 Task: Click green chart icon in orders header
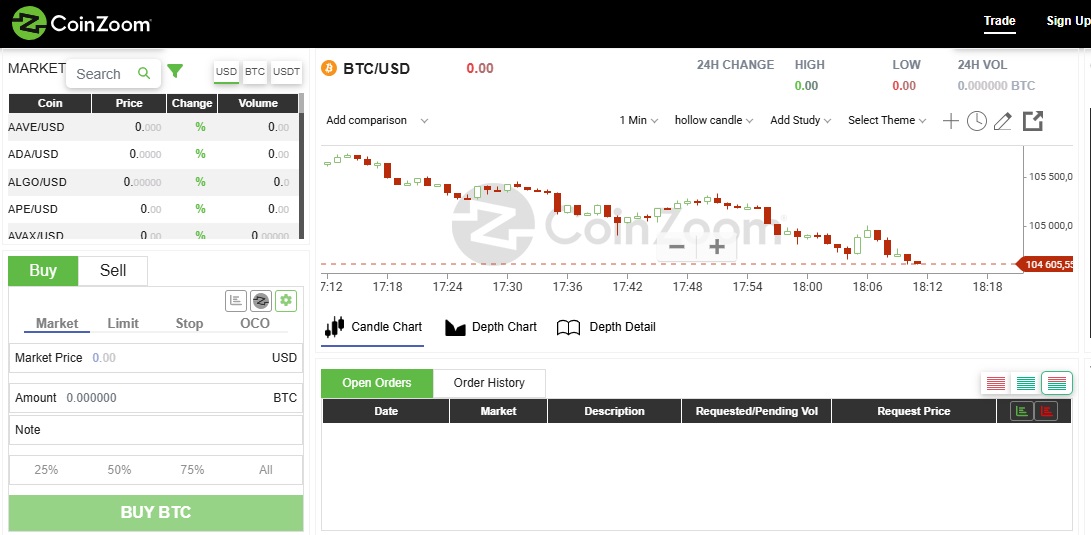click(x=1021, y=411)
